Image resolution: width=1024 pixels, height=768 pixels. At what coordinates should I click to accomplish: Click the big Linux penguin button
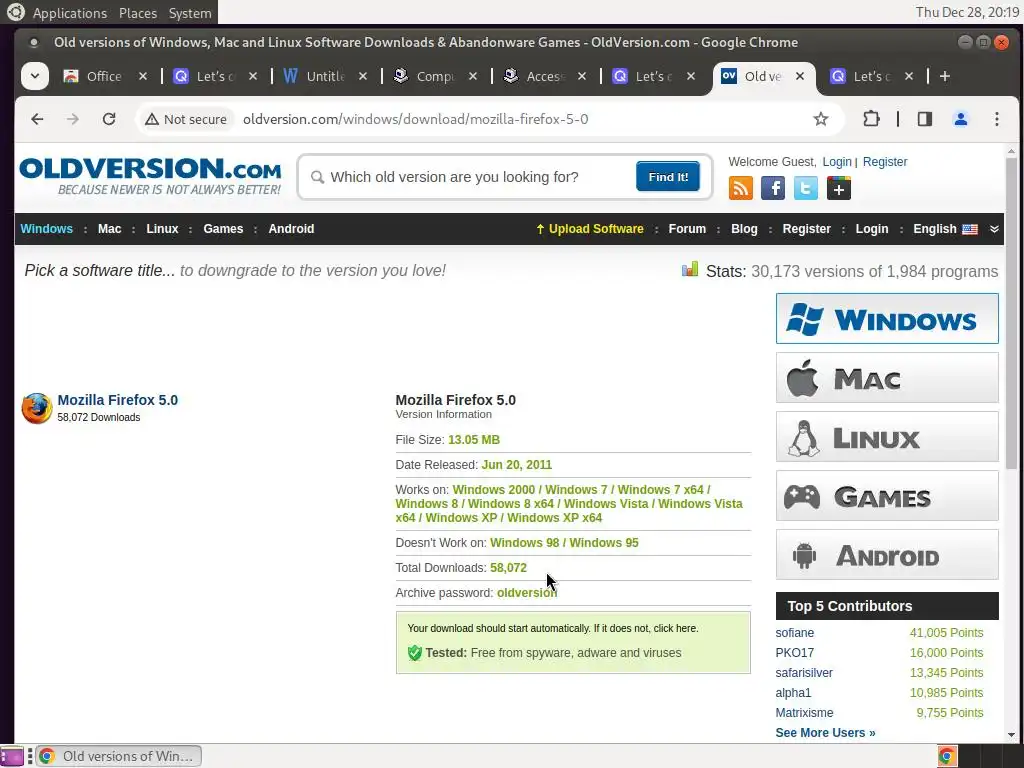click(887, 437)
